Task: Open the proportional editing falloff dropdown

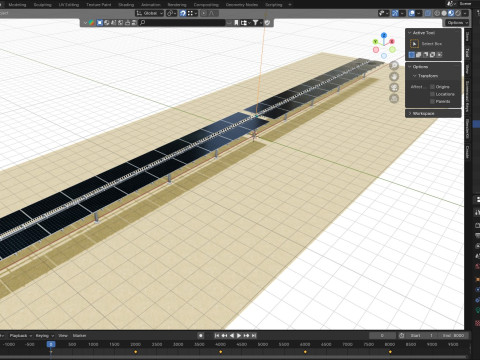Action: 213,13
